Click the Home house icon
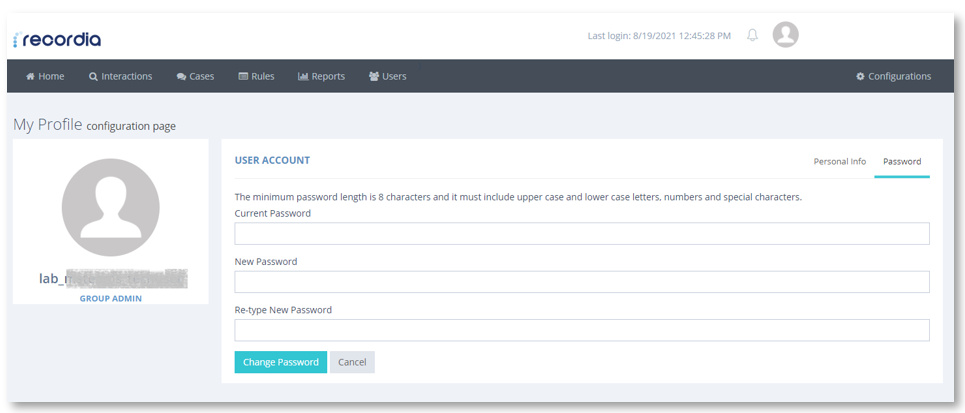This screenshot has height=413, width=965. pos(30,76)
